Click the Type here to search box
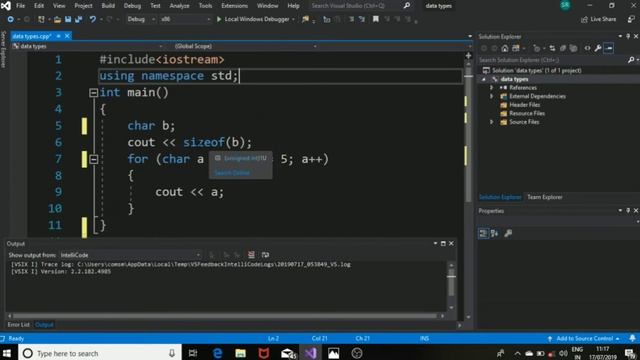Viewport: 640px width, 360px height. pyautogui.click(x=99, y=353)
